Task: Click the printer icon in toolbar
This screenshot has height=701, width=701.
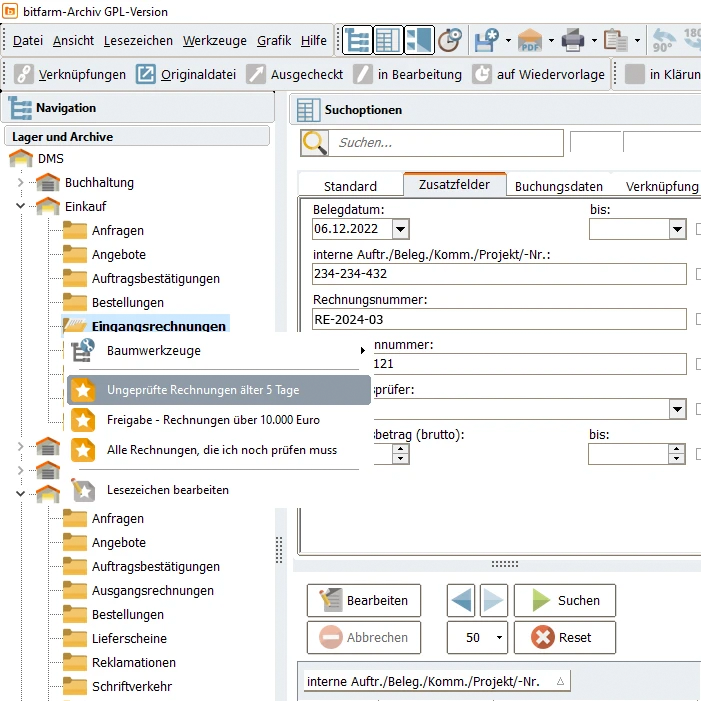Action: 573,40
